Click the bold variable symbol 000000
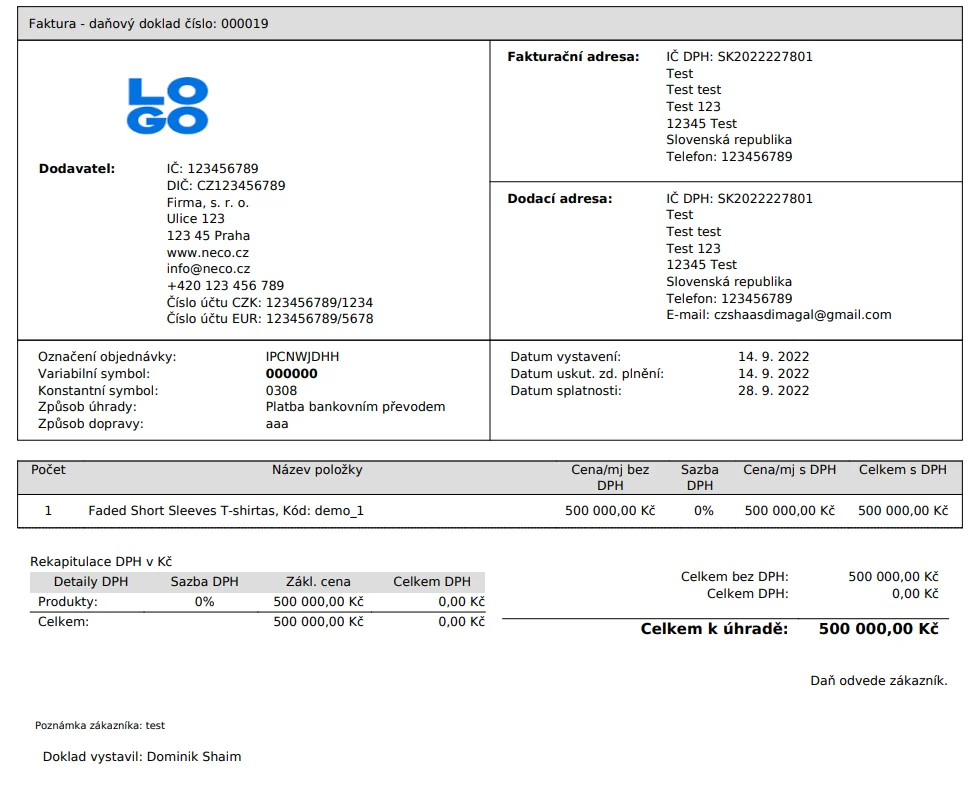This screenshot has height=801, width=969. point(291,374)
